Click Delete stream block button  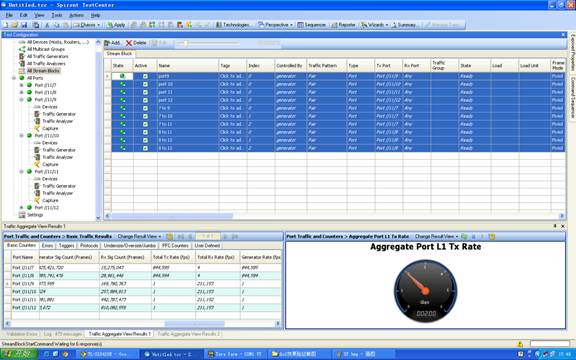[x=136, y=43]
